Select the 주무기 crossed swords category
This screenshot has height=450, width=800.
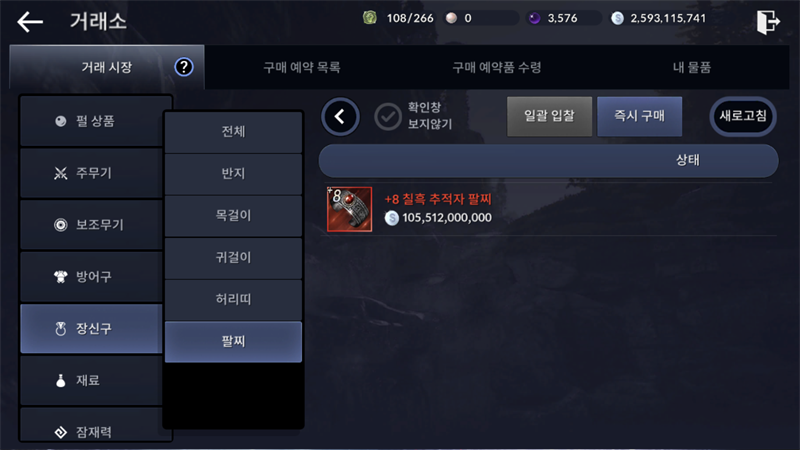tap(92, 173)
